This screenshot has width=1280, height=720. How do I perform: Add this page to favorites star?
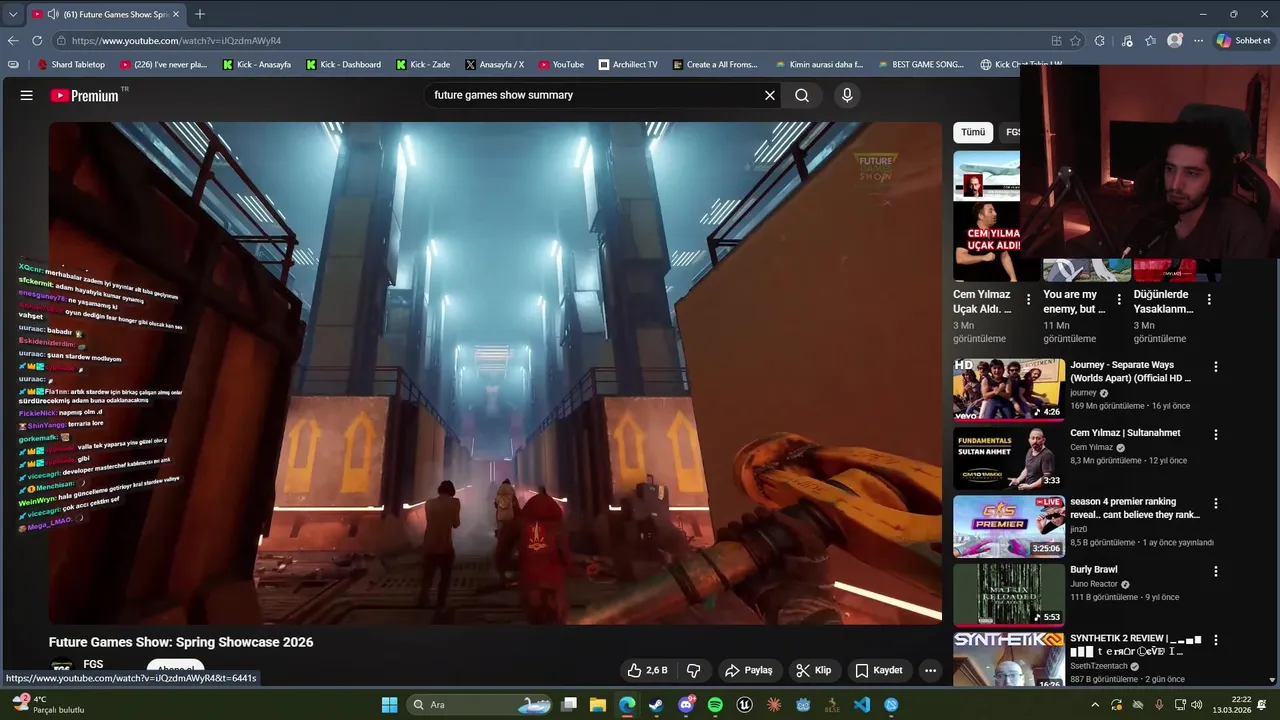[x=1075, y=41]
